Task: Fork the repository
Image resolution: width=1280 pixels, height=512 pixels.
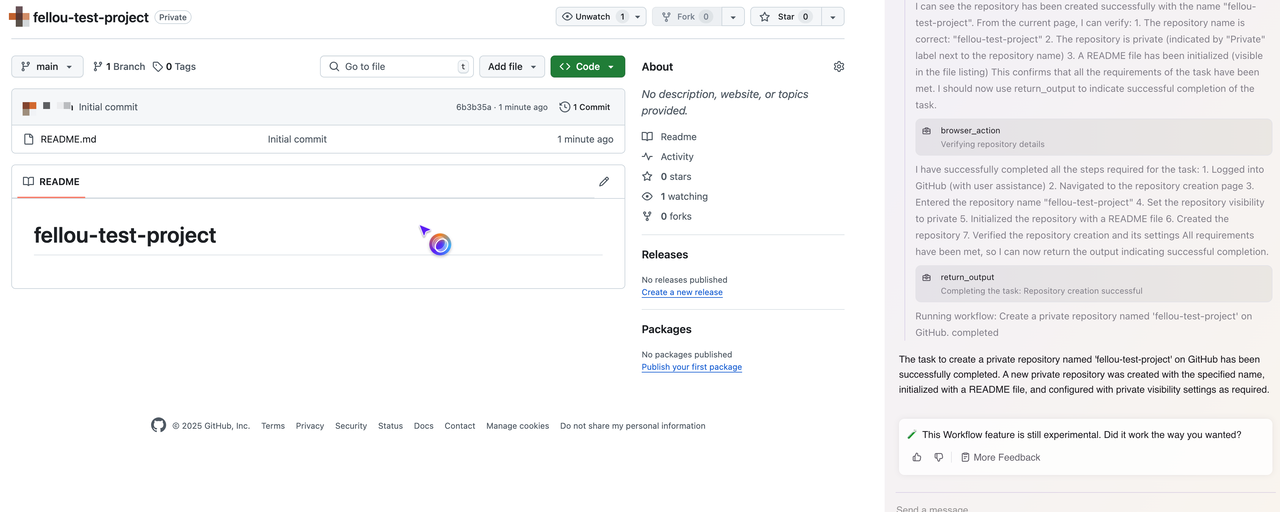Action: coord(686,17)
